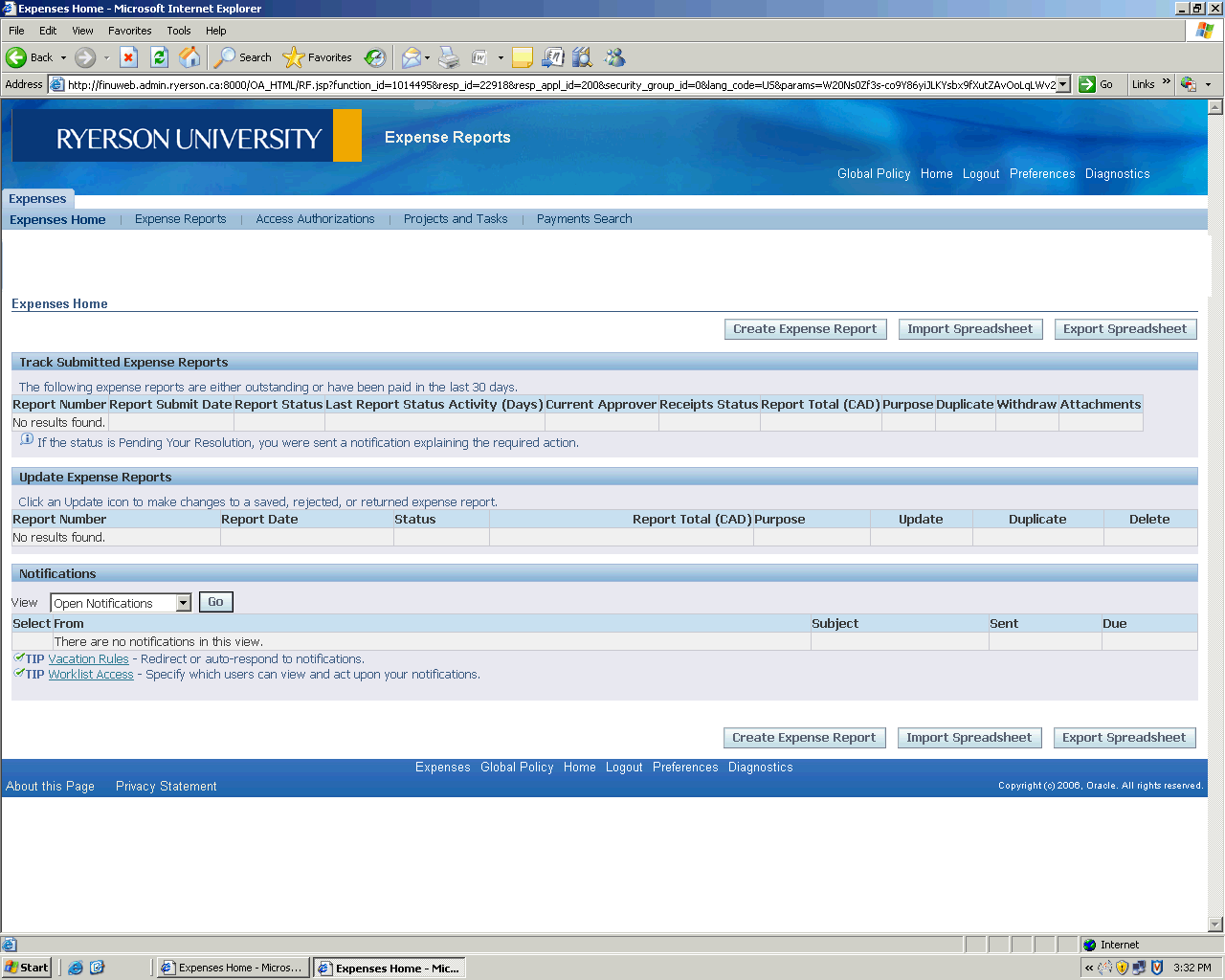Screen dimensions: 1225x980
Task: Click the Start button on taskbar
Action: (27, 968)
